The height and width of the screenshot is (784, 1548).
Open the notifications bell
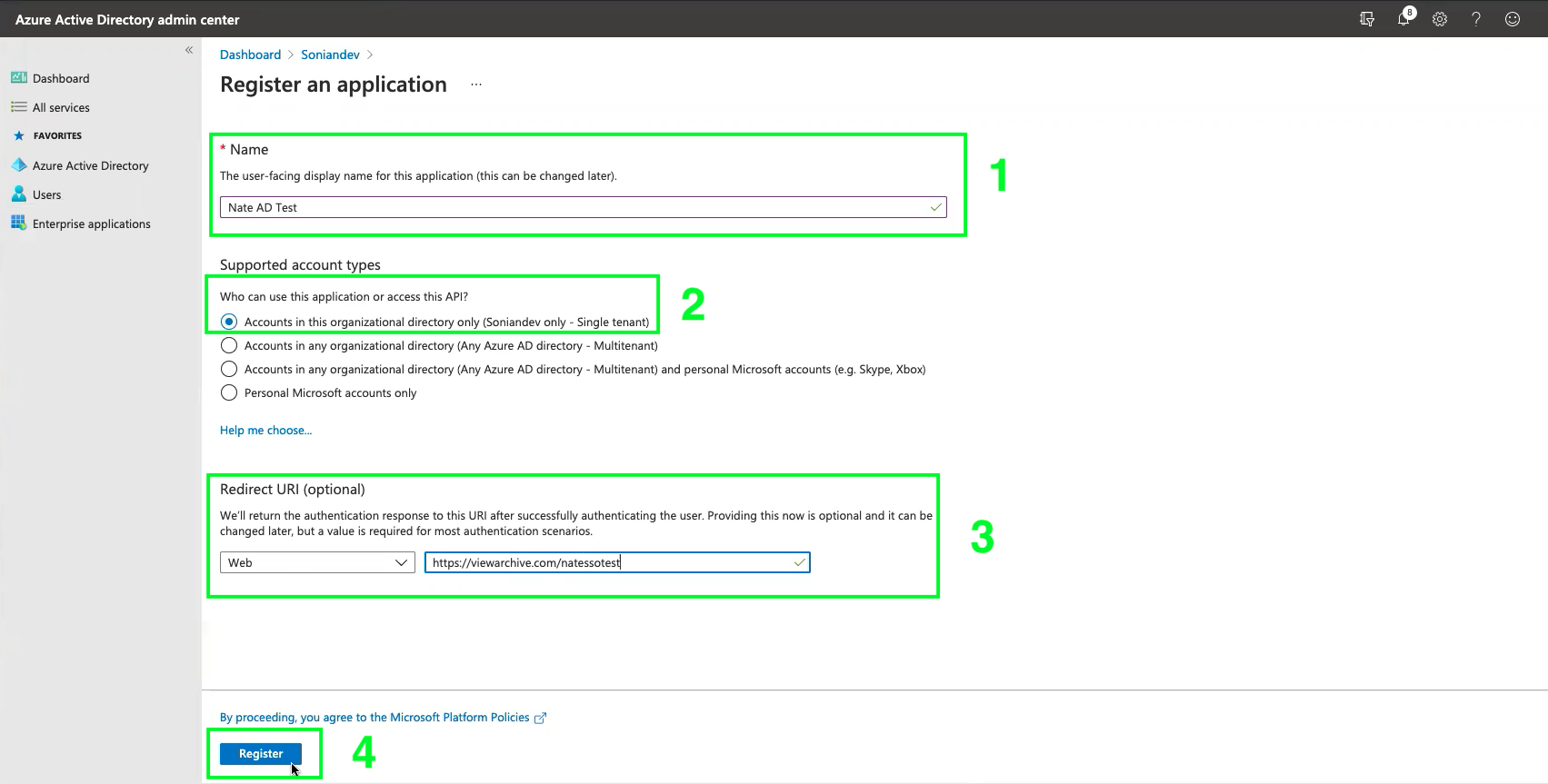(1404, 18)
